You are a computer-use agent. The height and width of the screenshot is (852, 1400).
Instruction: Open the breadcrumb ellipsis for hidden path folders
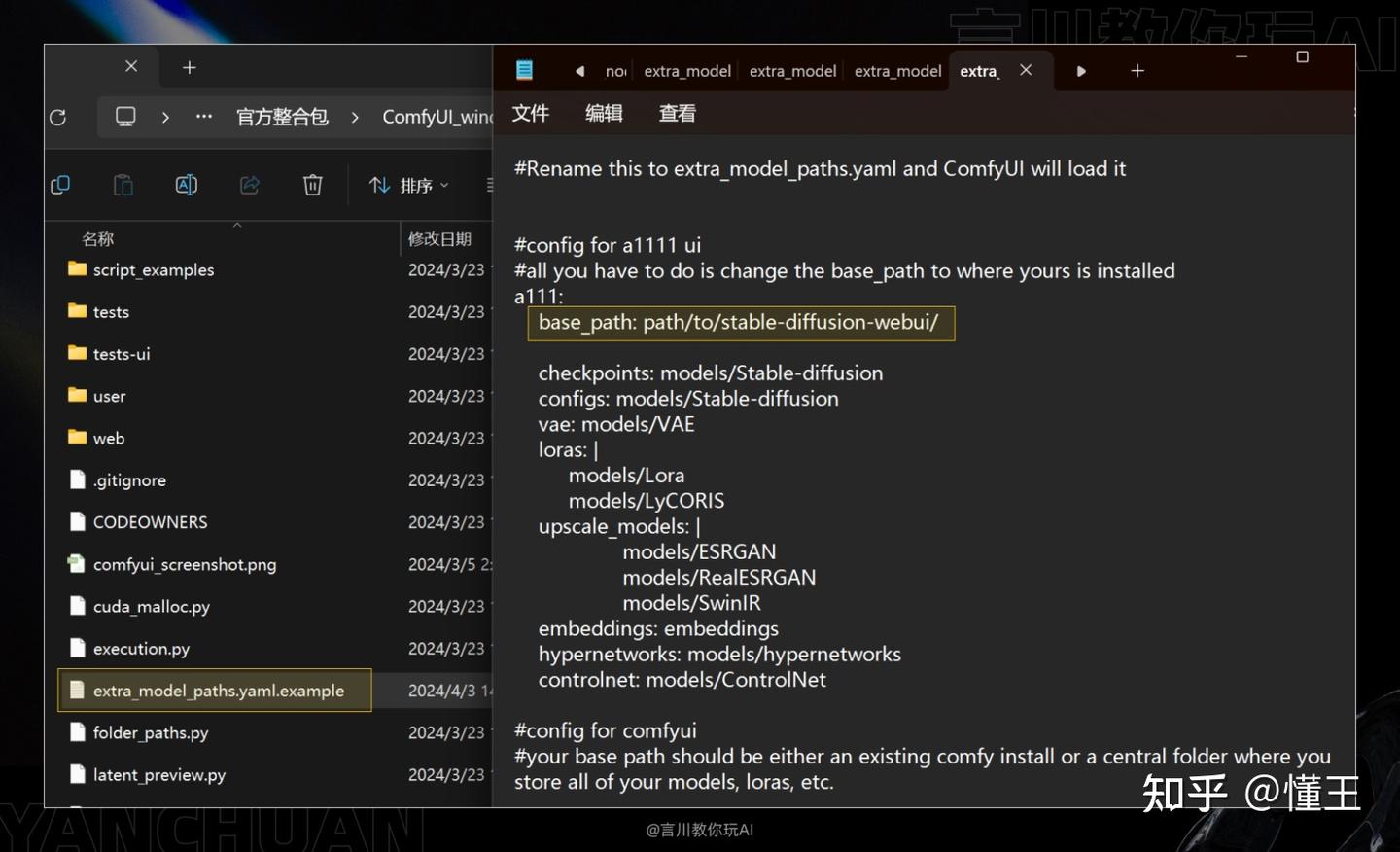coord(204,116)
